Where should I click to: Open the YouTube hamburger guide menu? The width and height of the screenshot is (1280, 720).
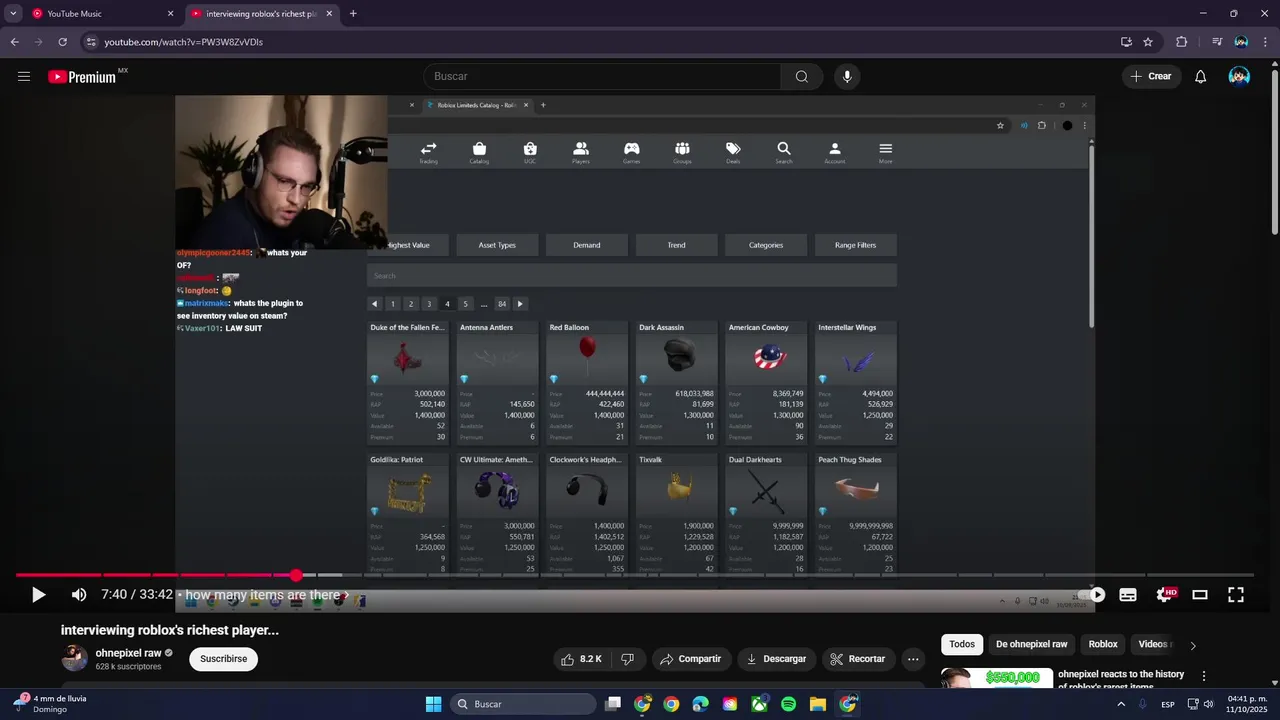(24, 76)
